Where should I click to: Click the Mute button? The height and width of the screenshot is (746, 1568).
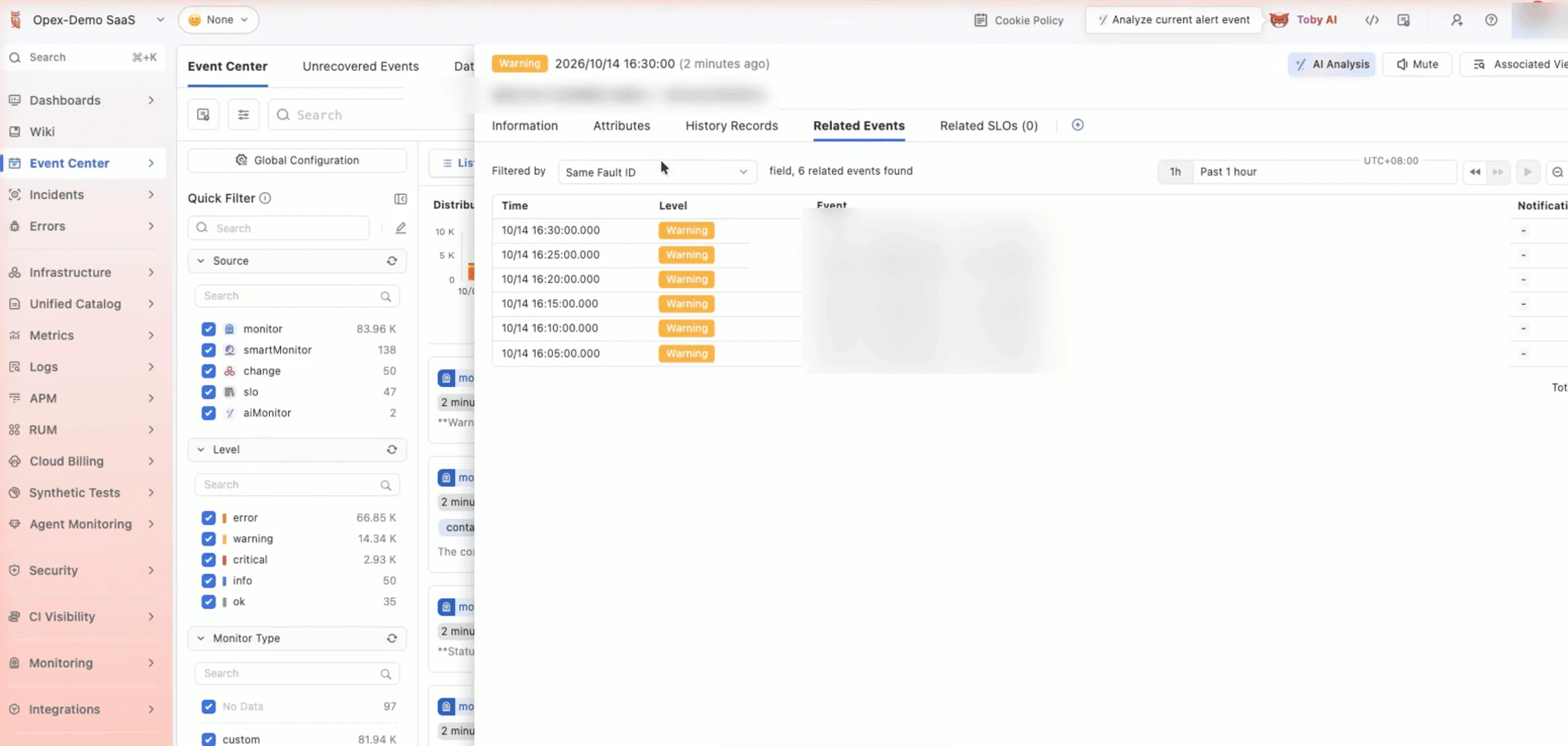[x=1417, y=64]
